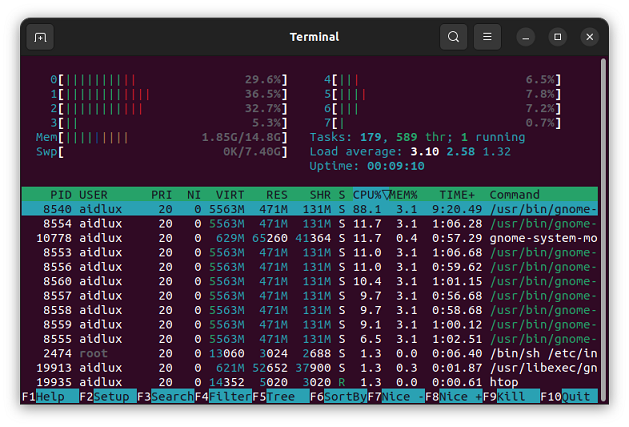The height and width of the screenshot is (427, 629).
Task: Click the terminal's vertical scrollbar
Action: [x=603, y=220]
